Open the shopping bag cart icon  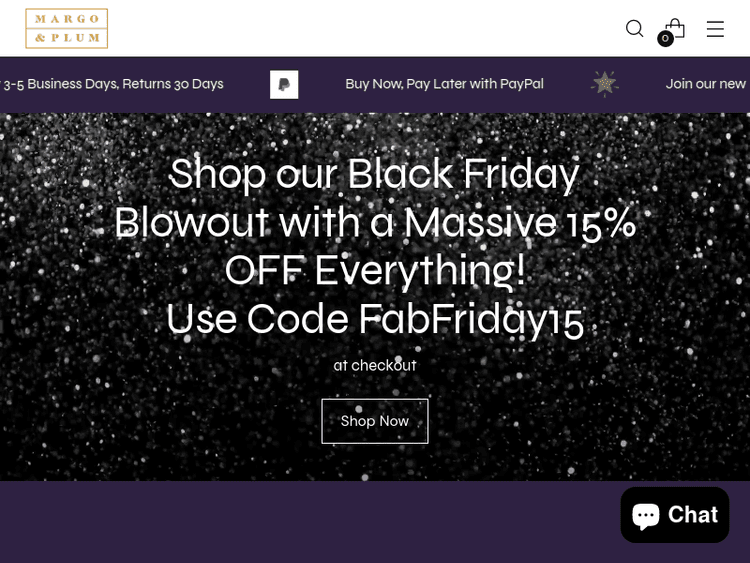point(676,27)
